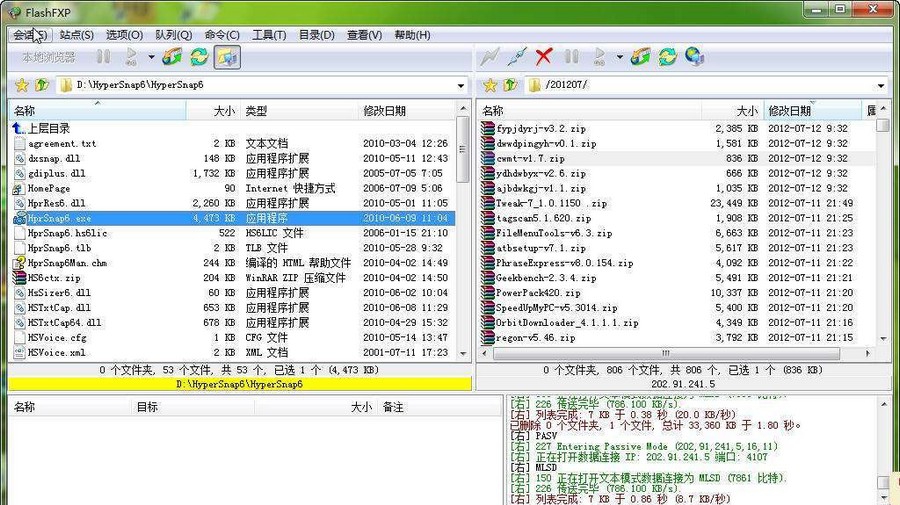
Task: Open the 目录(D) menu
Action: (316, 35)
